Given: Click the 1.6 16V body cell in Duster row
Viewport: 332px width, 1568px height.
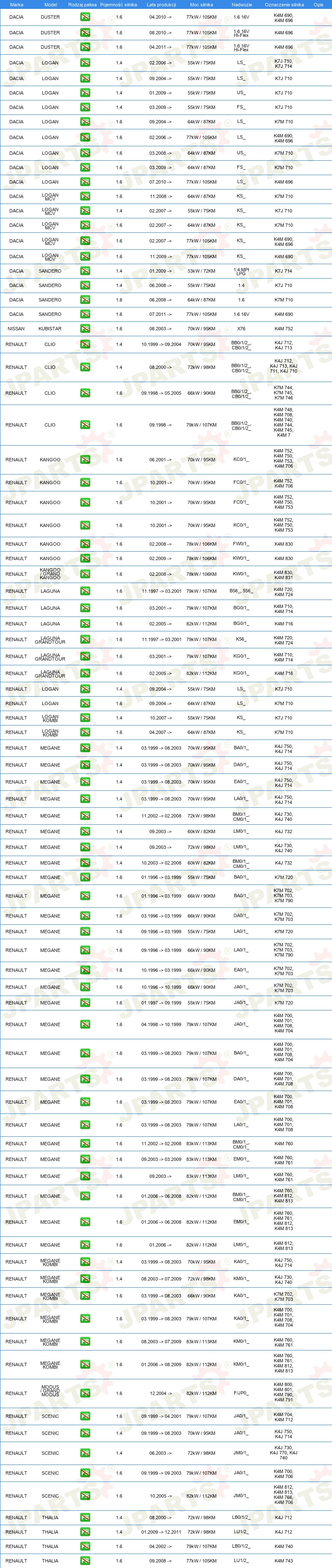Looking at the screenshot, I should (241, 17).
